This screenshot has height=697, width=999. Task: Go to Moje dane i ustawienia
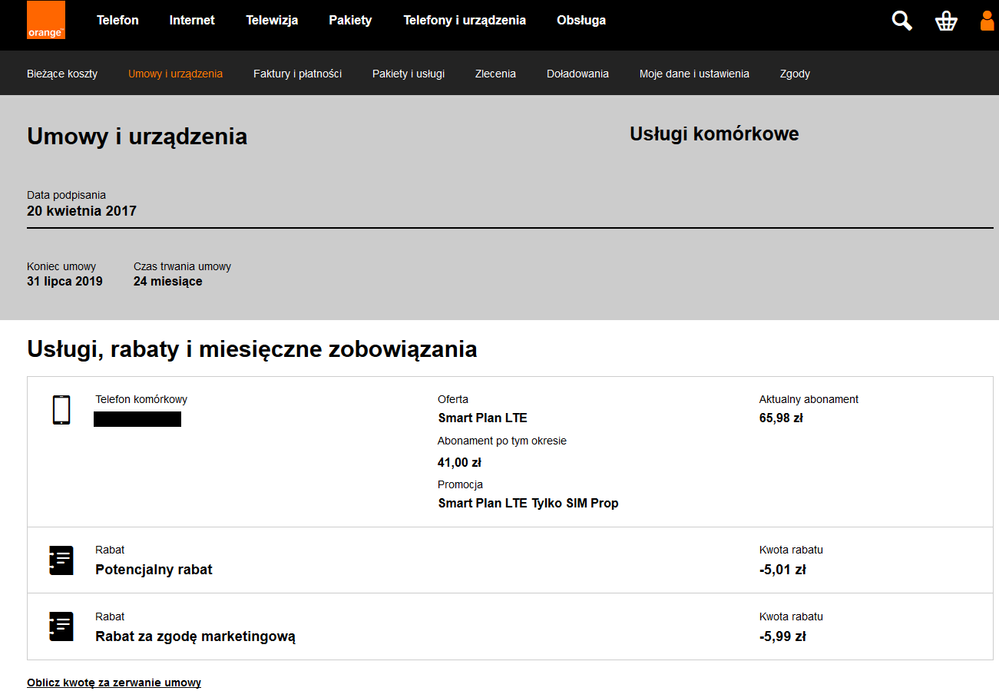(694, 74)
